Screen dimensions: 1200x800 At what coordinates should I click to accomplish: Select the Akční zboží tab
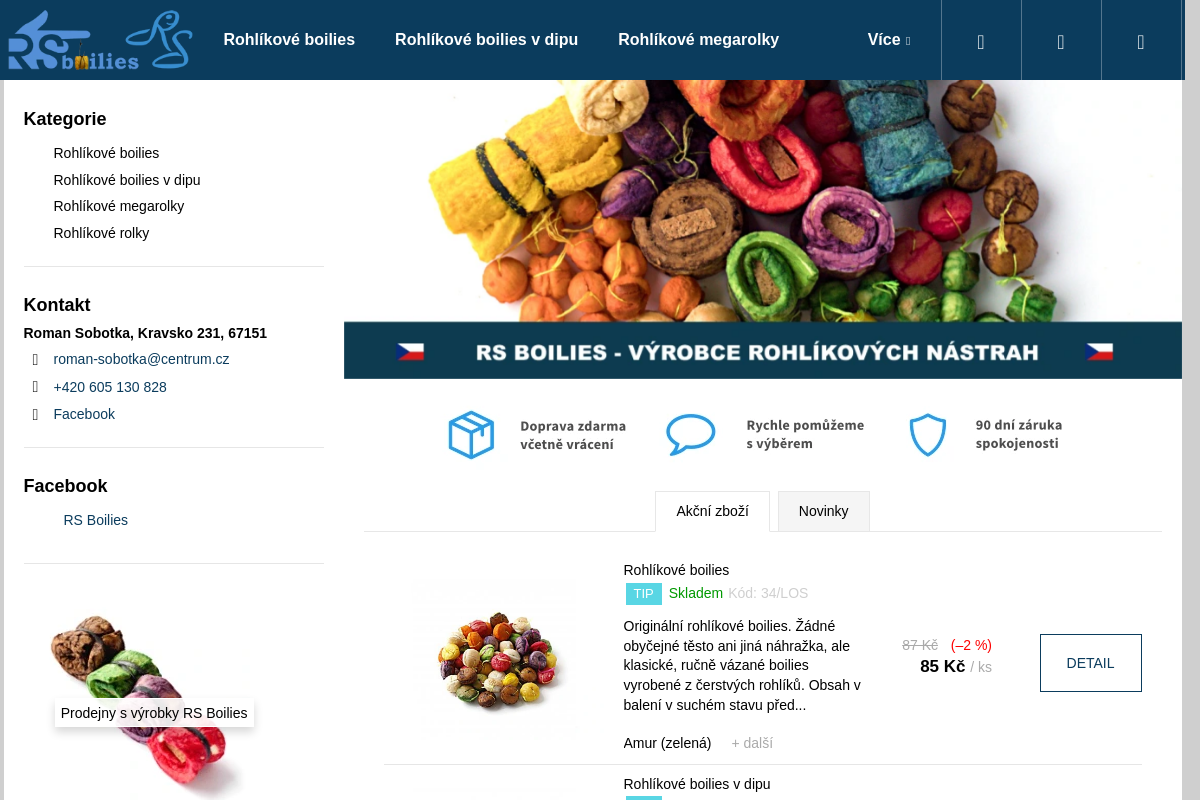712,511
